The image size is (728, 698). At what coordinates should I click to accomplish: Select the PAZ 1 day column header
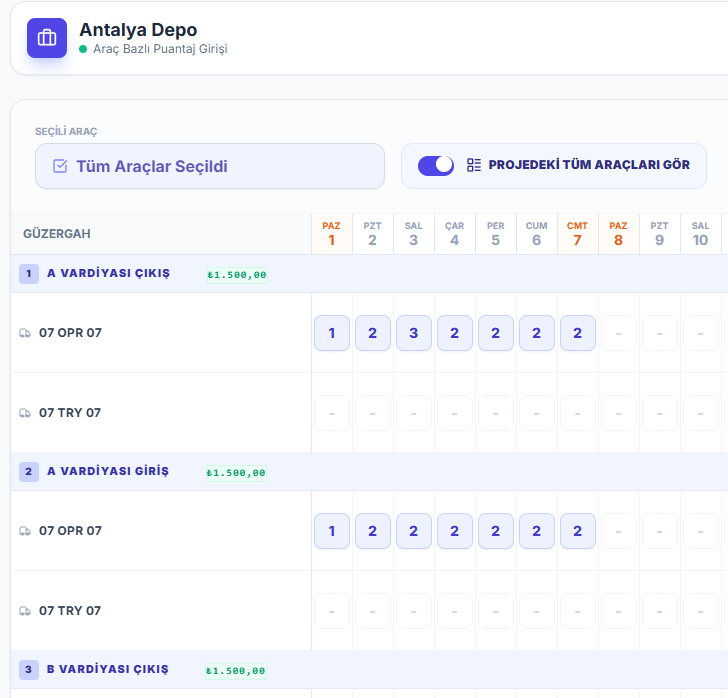tap(332, 234)
